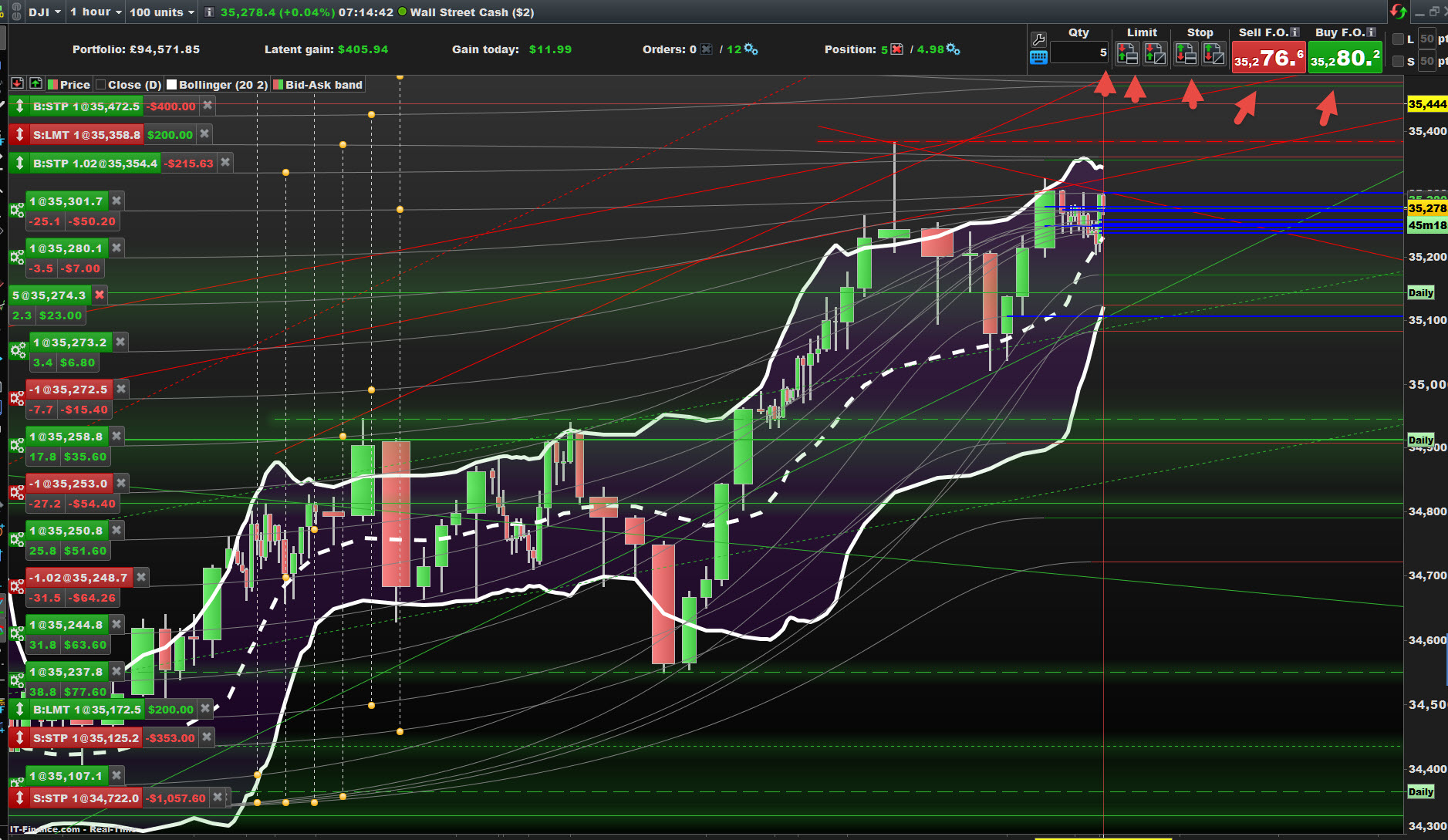Close the -1@35,272.5 position
Screen dimensions: 1448x840
121,389
